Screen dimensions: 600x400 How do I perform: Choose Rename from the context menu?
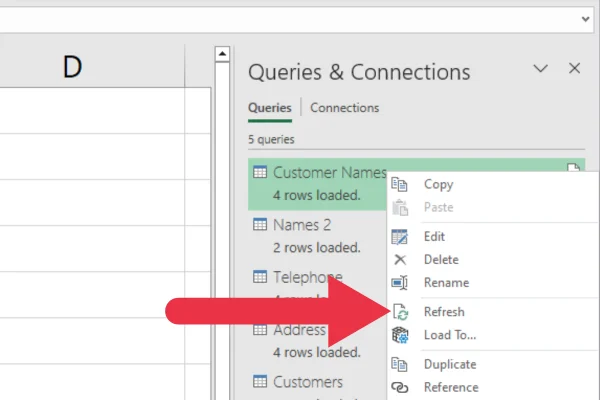(447, 282)
